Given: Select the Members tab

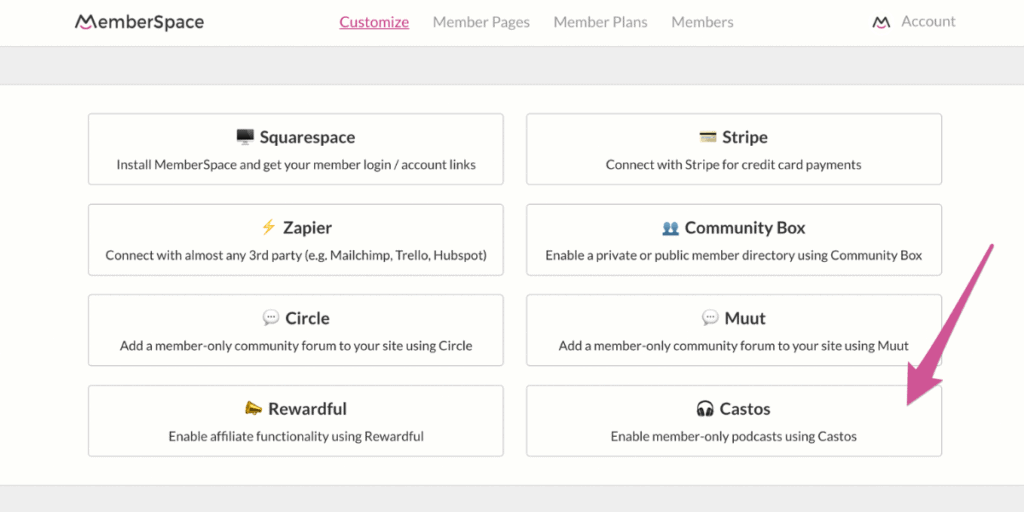Looking at the screenshot, I should 702,22.
